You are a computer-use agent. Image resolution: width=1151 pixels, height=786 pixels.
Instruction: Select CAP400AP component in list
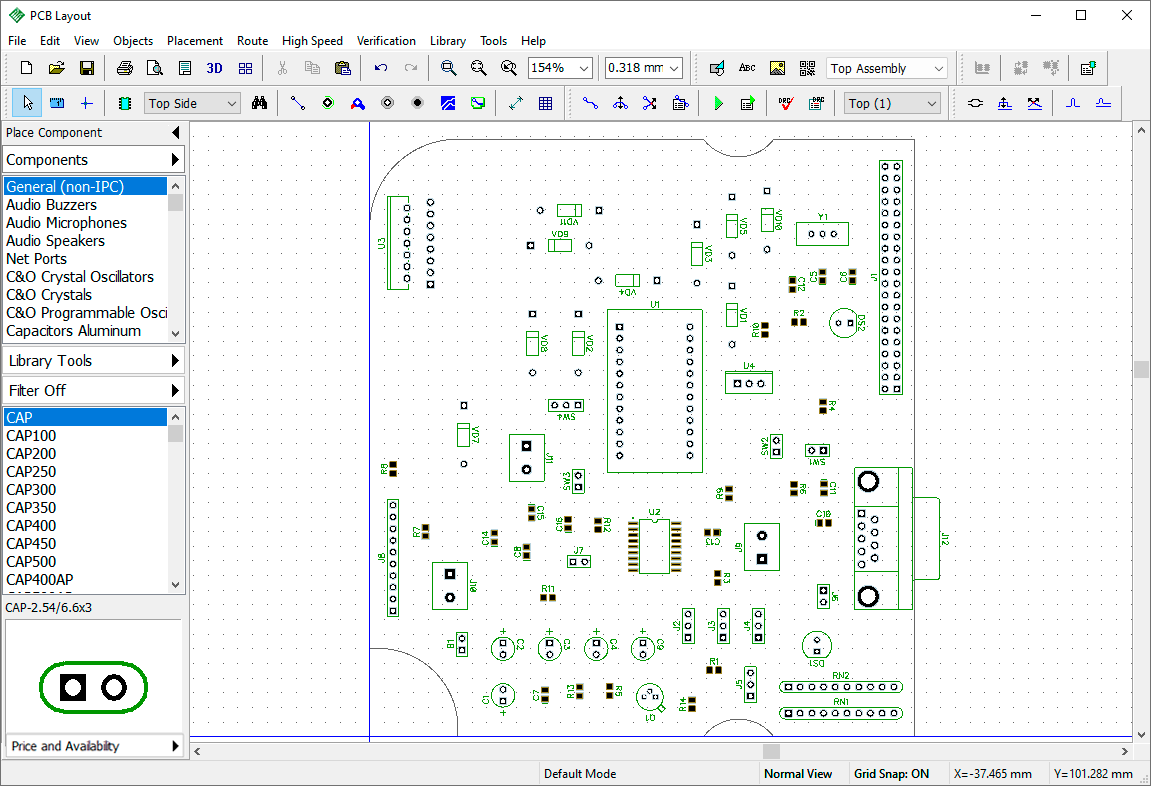coord(86,580)
